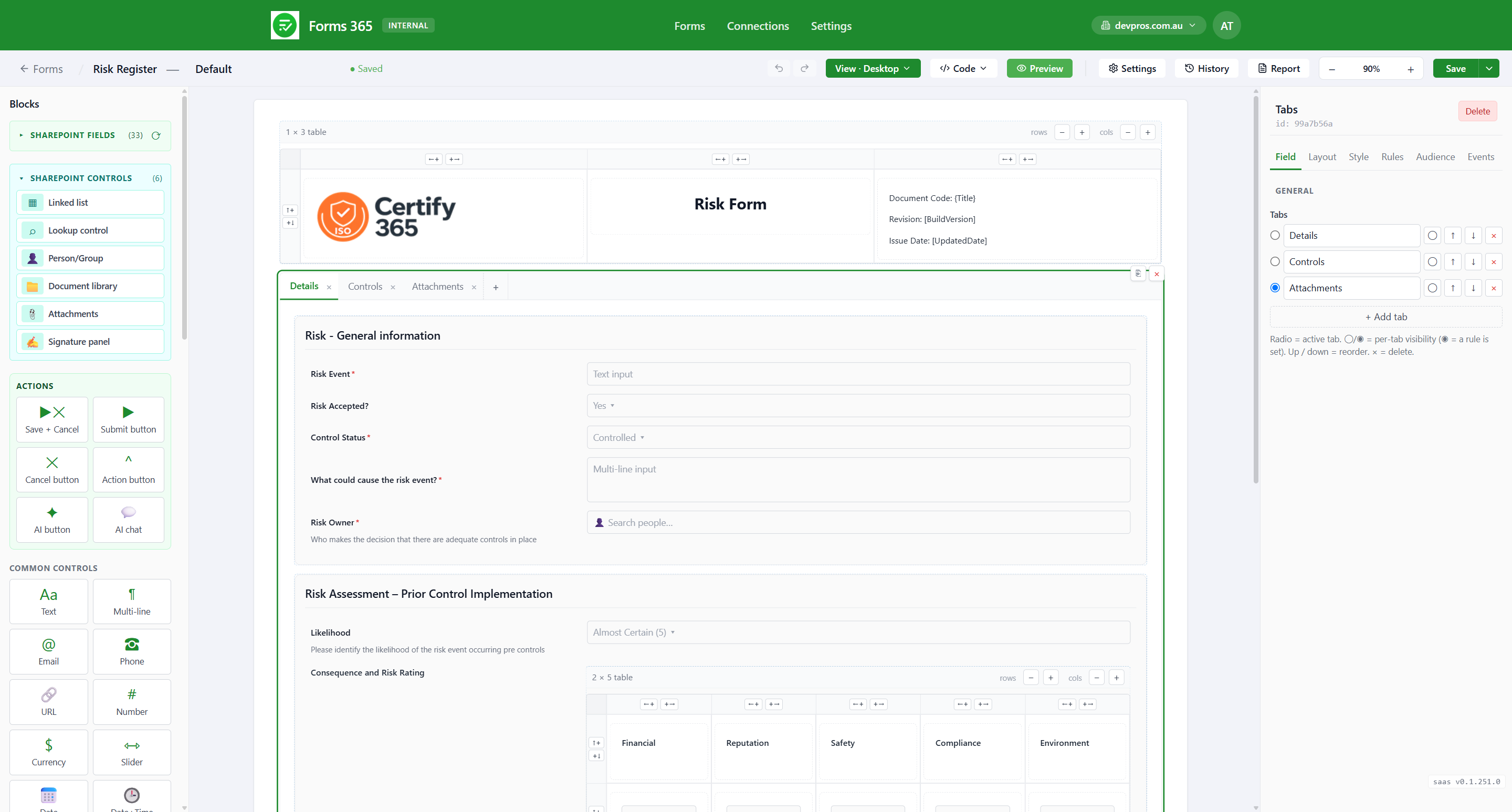Open the Save options arrow
The height and width of the screenshot is (812, 1512).
(1489, 69)
